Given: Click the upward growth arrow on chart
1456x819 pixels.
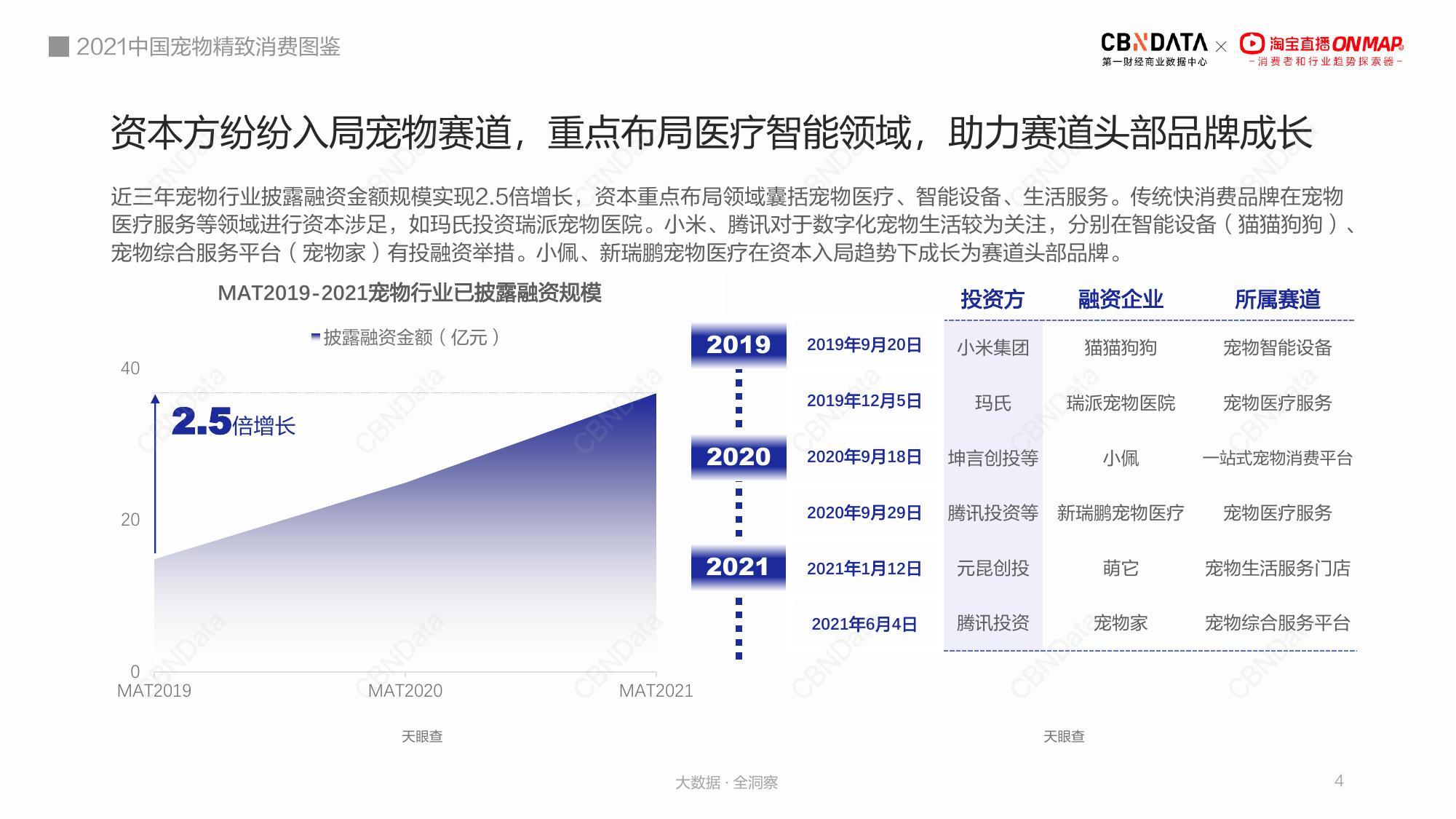Looking at the screenshot, I should pos(155,473).
